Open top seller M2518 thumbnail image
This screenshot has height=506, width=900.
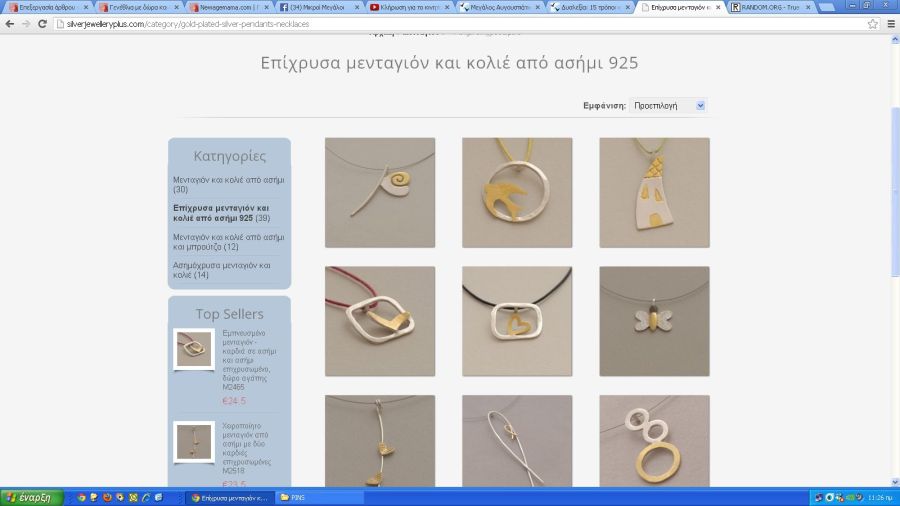click(x=194, y=442)
